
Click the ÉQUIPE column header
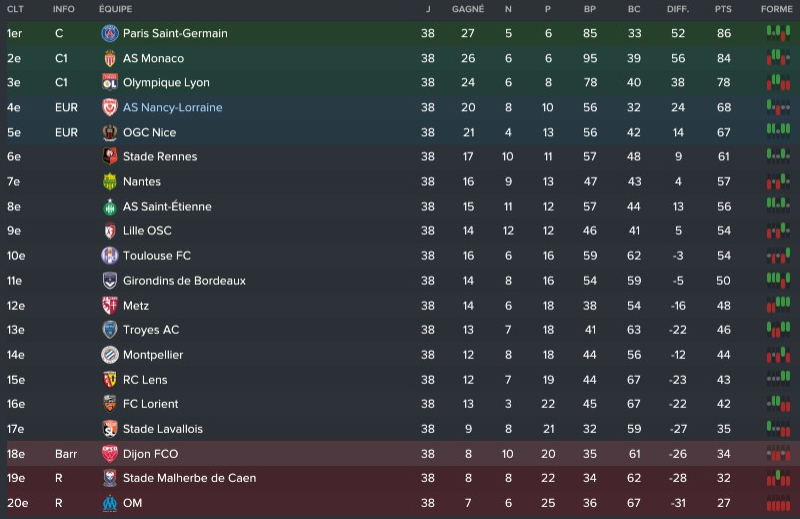[115, 9]
